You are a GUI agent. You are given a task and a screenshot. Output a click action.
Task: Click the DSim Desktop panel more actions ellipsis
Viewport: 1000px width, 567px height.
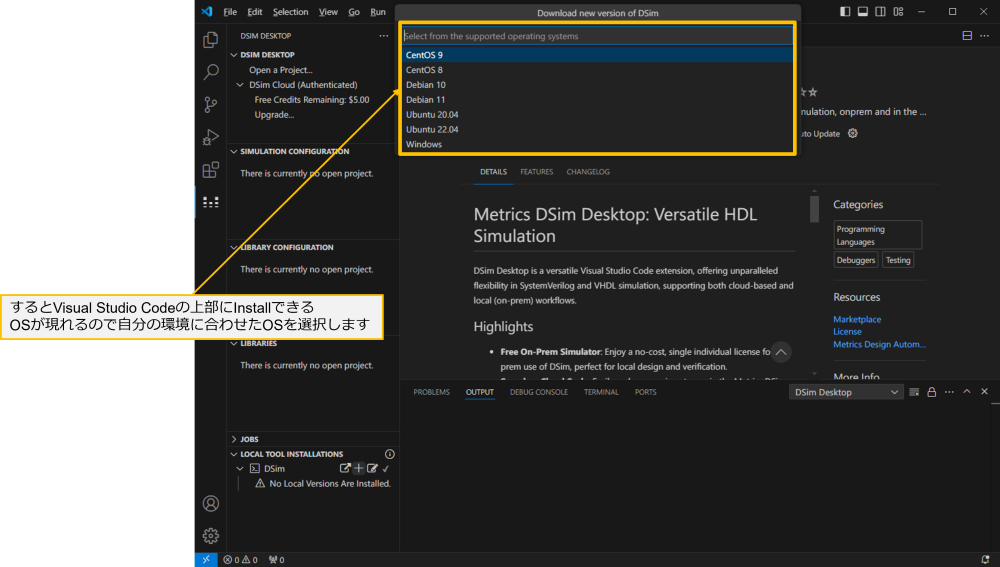383,36
